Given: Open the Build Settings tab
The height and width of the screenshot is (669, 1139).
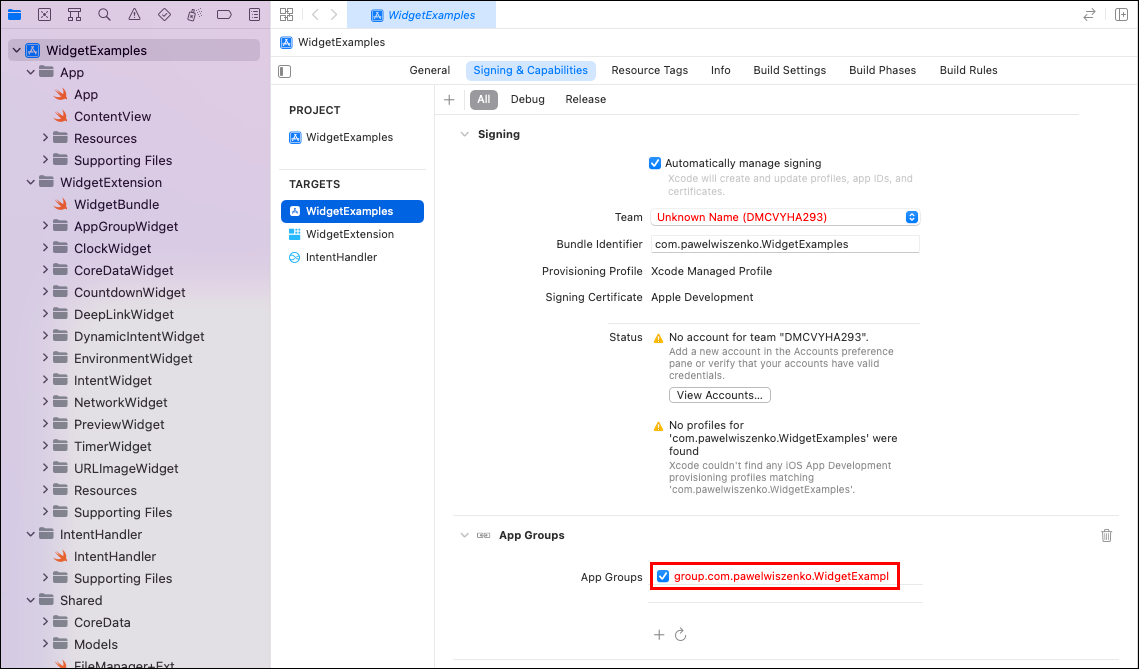Looking at the screenshot, I should pyautogui.click(x=790, y=70).
